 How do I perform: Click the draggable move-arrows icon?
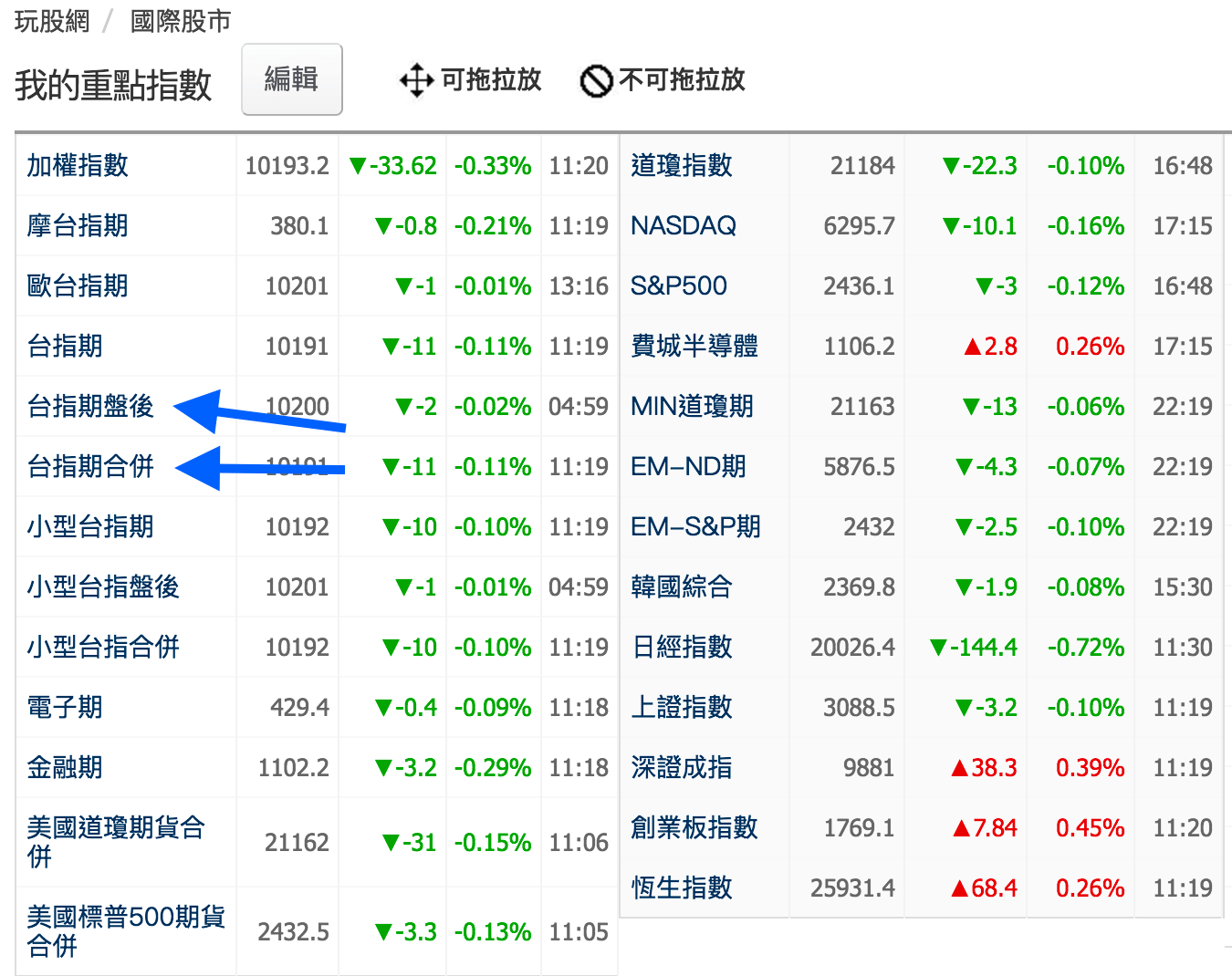coord(416,80)
